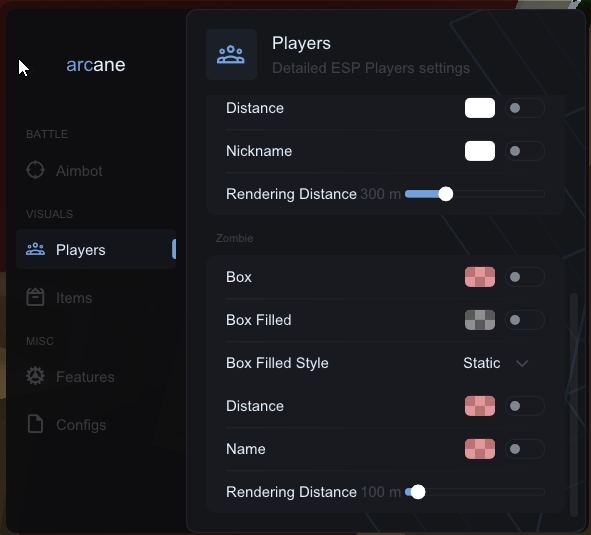The height and width of the screenshot is (535, 591).
Task: Toggle the Zombie Box switch
Action: [525, 277]
